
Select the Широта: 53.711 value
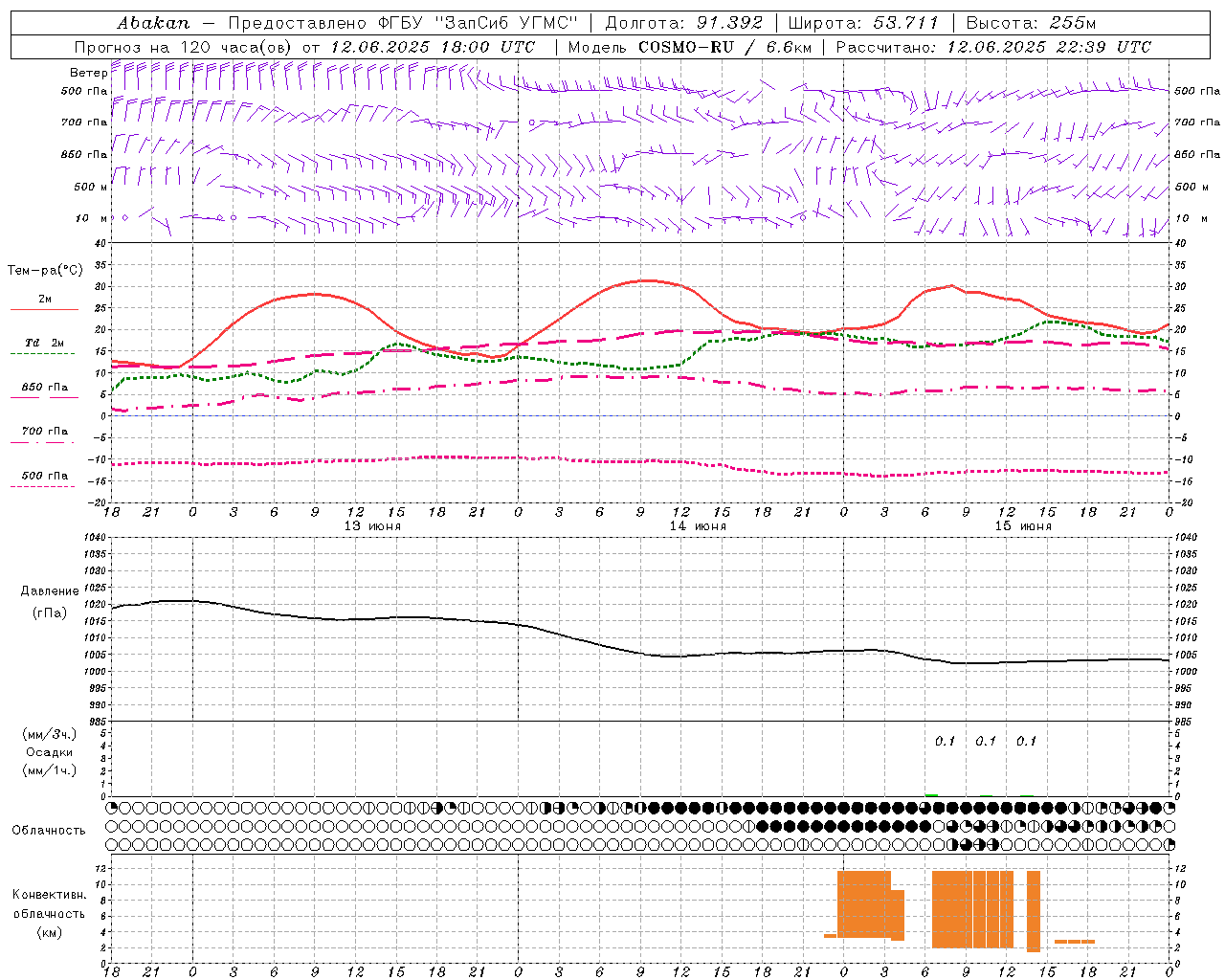coord(863,23)
